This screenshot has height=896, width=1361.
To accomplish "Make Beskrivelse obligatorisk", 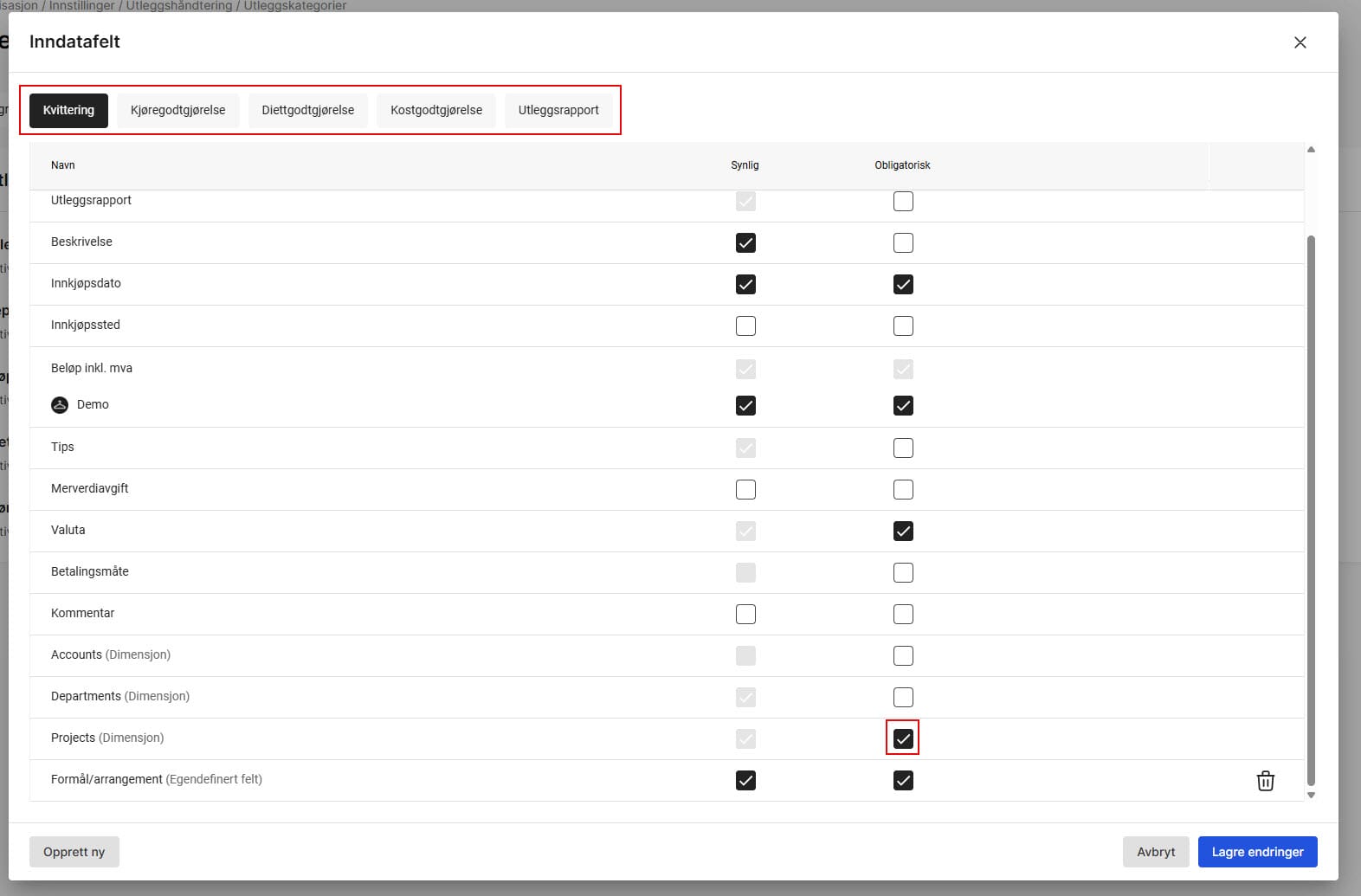I will pos(903,243).
